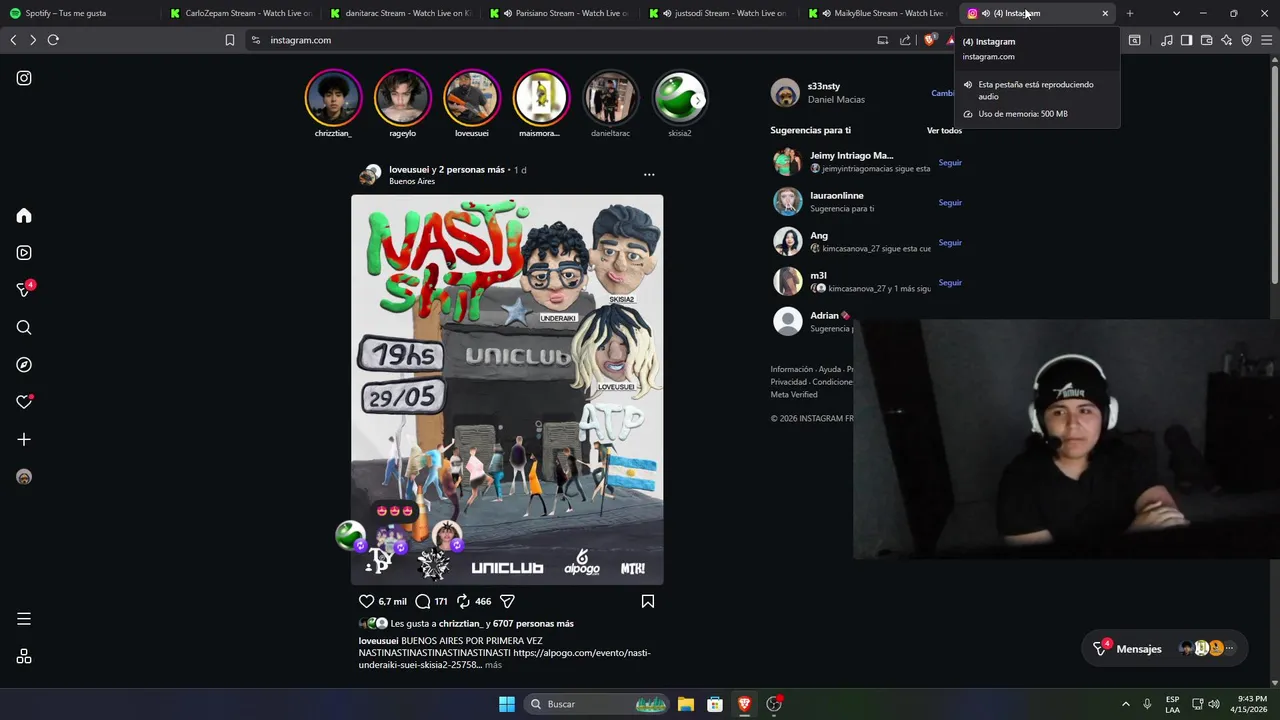Follow Ang with Seguir
The image size is (1280, 720).
tap(950, 242)
